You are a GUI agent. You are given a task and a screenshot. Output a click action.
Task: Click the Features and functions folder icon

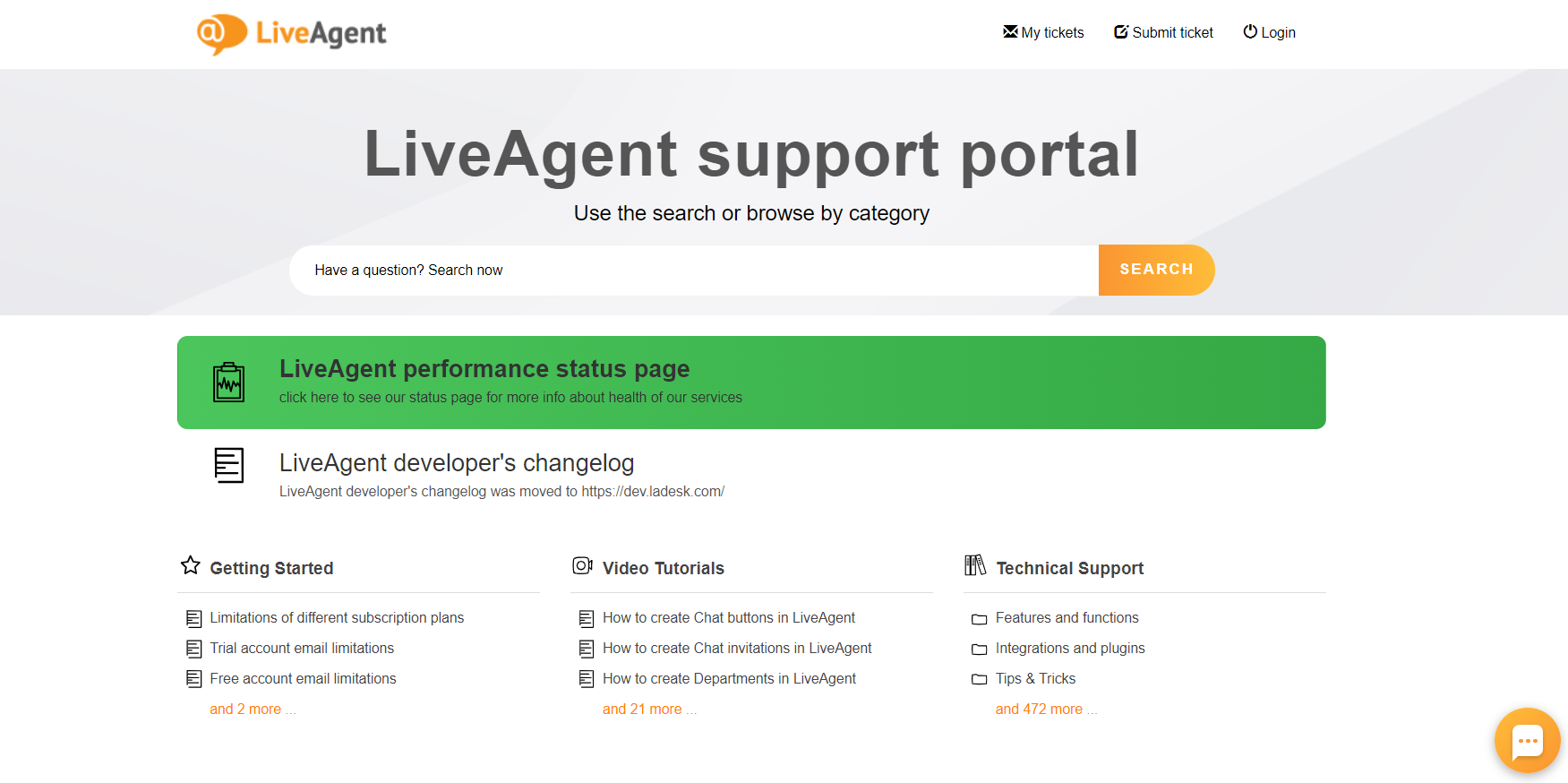pos(979,619)
